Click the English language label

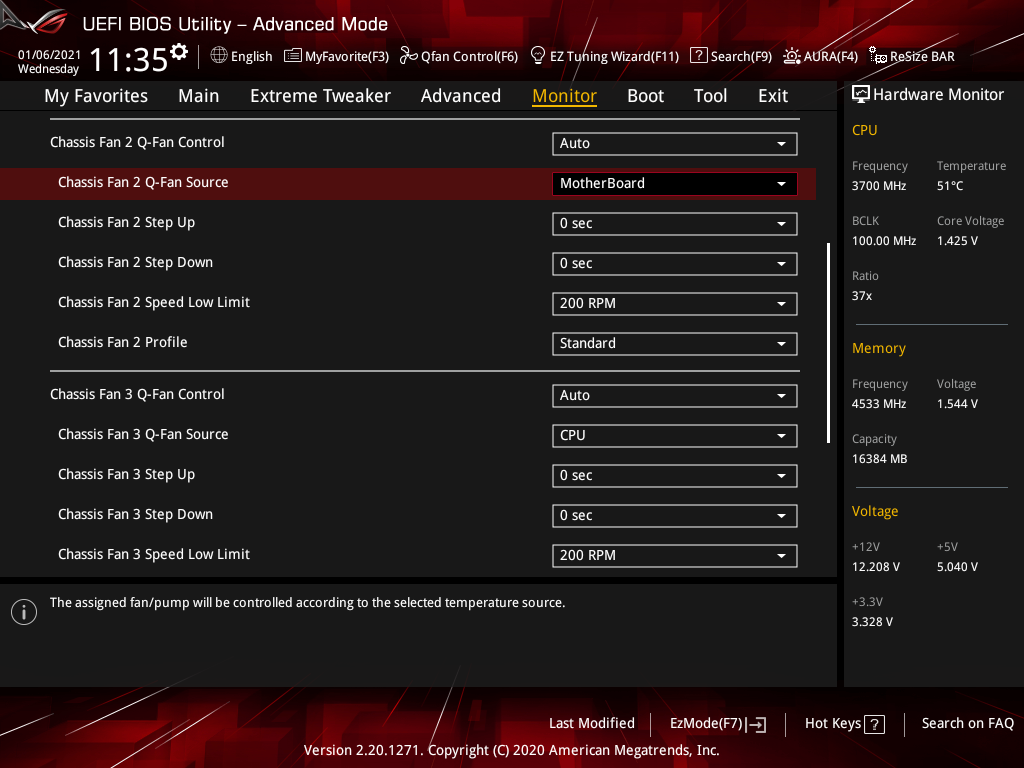pyautogui.click(x=251, y=57)
